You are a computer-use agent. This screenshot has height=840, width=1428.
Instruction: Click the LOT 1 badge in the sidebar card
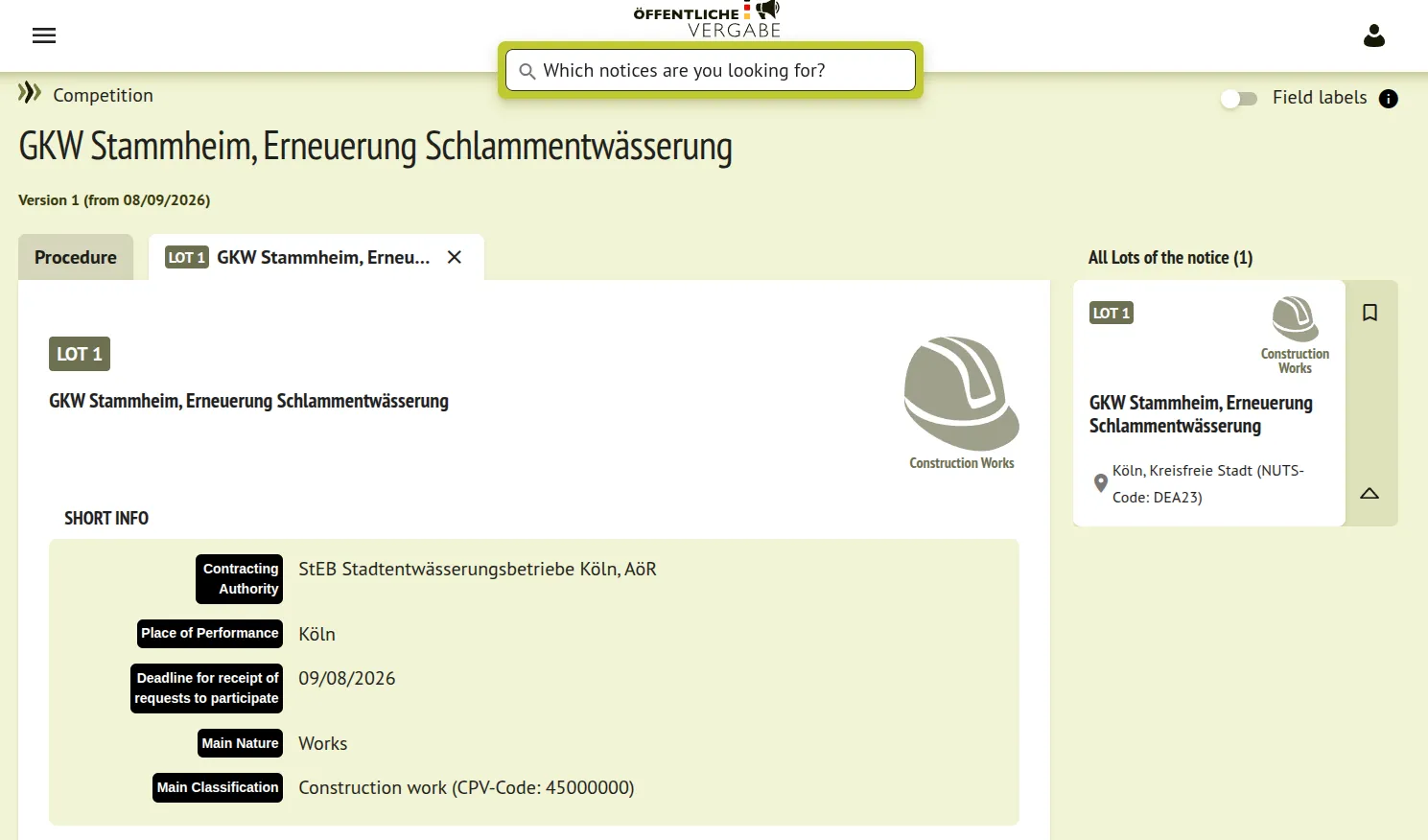[1112, 313]
